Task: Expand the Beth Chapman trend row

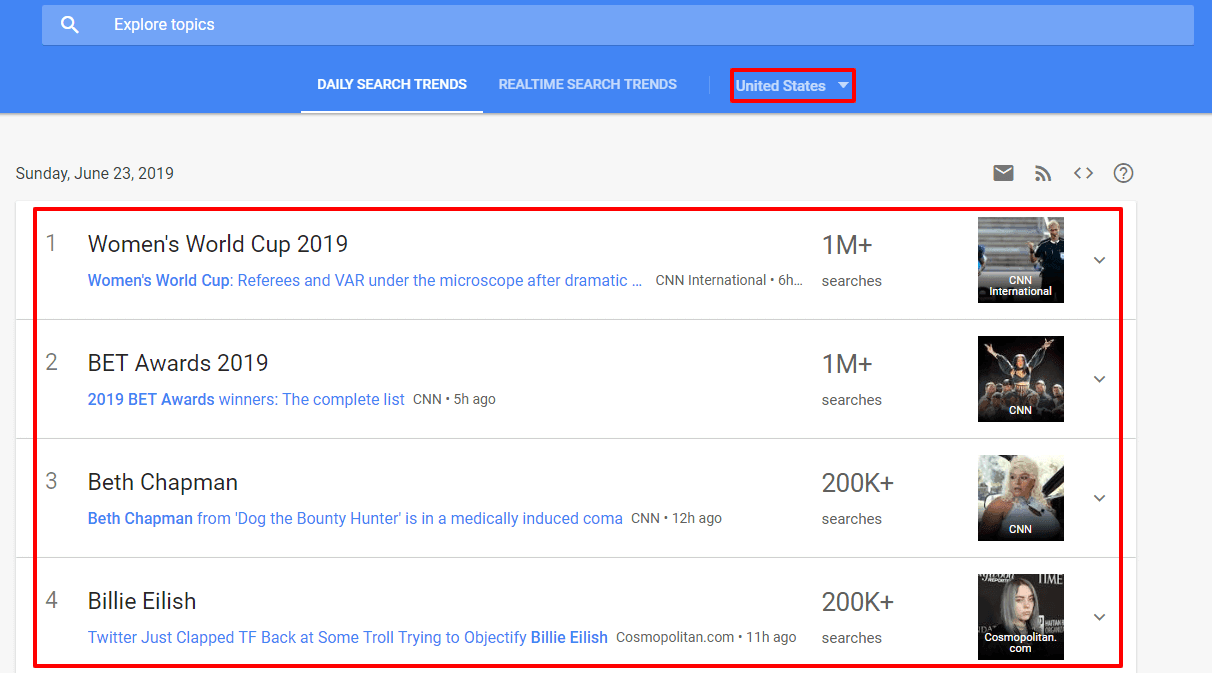Action: (x=1099, y=498)
